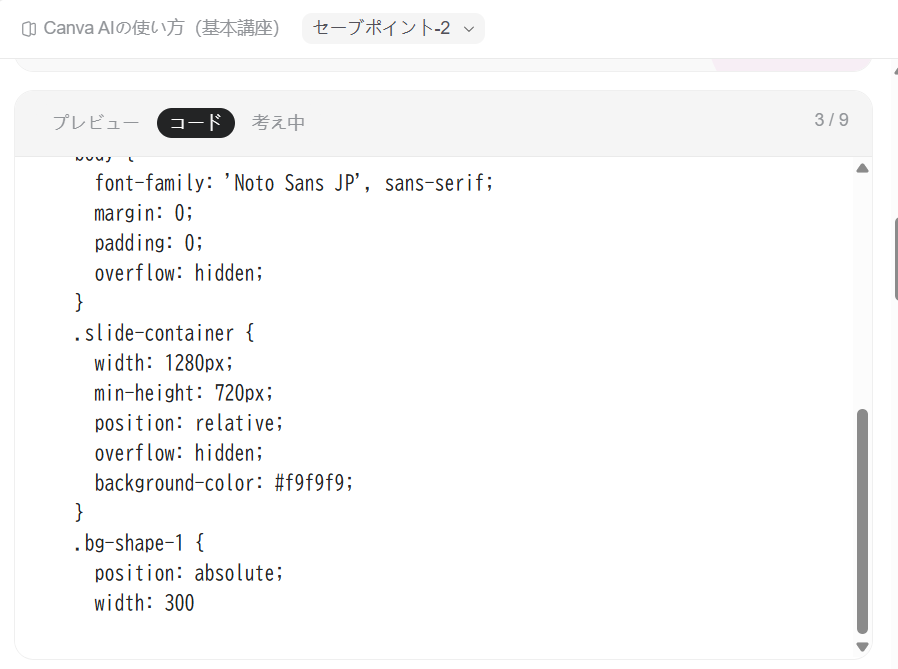Select the コード tab
The height and width of the screenshot is (669, 898).
pos(196,123)
